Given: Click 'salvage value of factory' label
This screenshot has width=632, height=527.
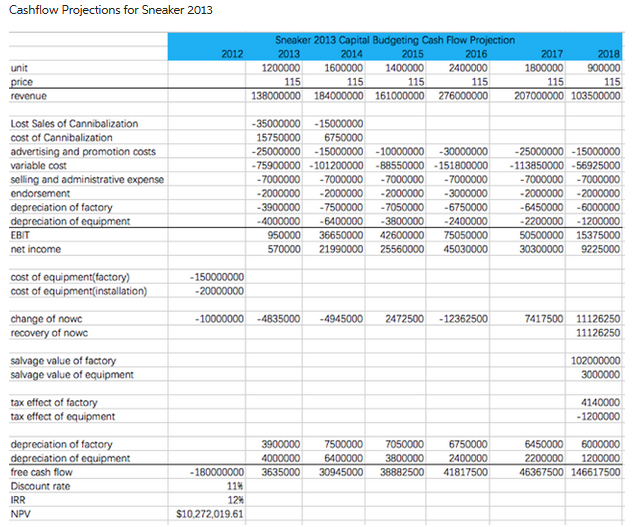Looking at the screenshot, I should [63, 361].
